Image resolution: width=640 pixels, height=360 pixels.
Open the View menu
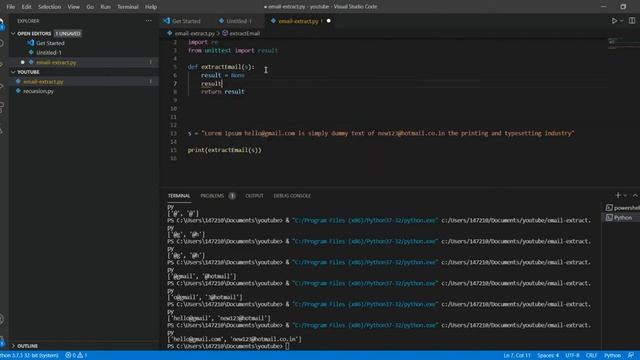point(73,7)
